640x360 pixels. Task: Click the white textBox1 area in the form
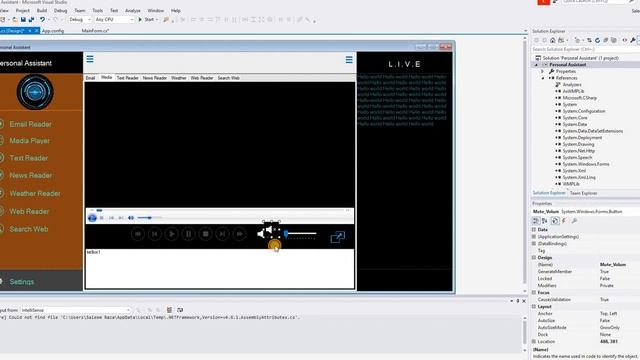coord(220,269)
